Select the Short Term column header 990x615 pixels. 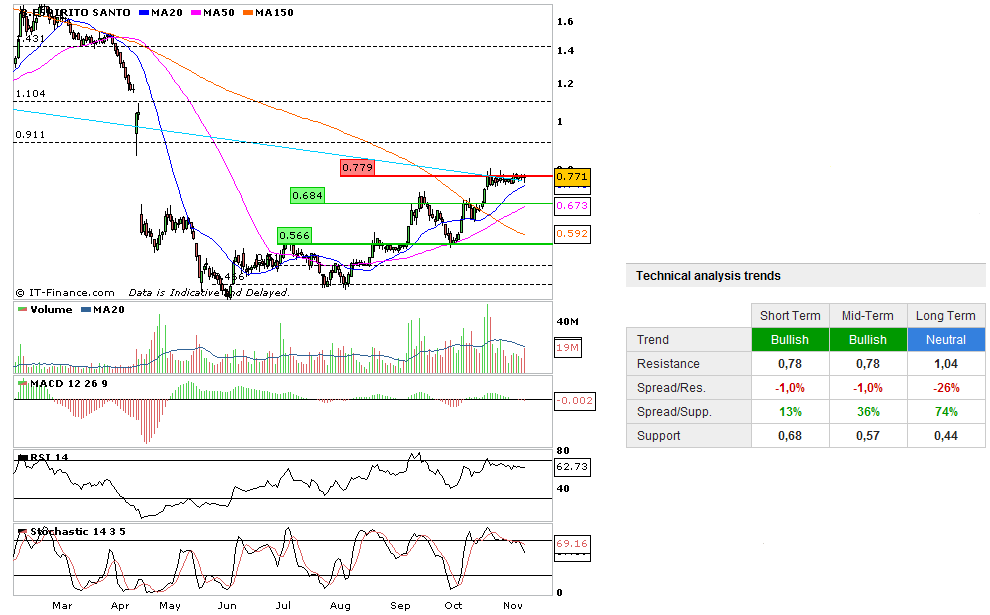pos(790,316)
